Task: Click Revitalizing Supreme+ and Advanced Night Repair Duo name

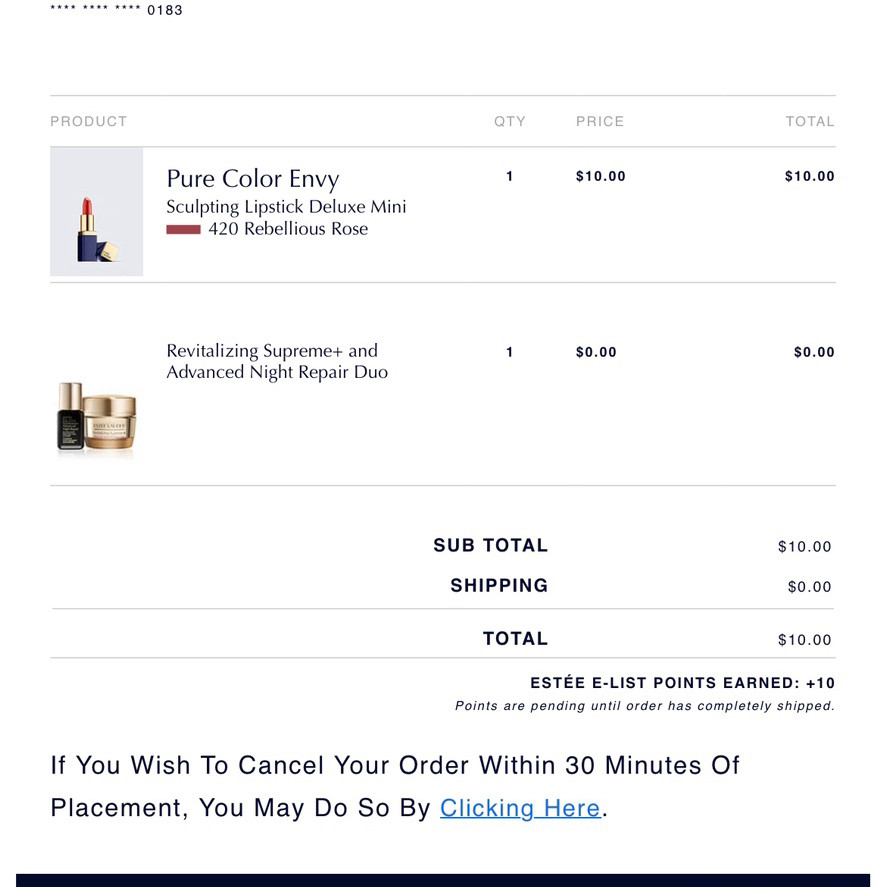Action: pos(277,361)
